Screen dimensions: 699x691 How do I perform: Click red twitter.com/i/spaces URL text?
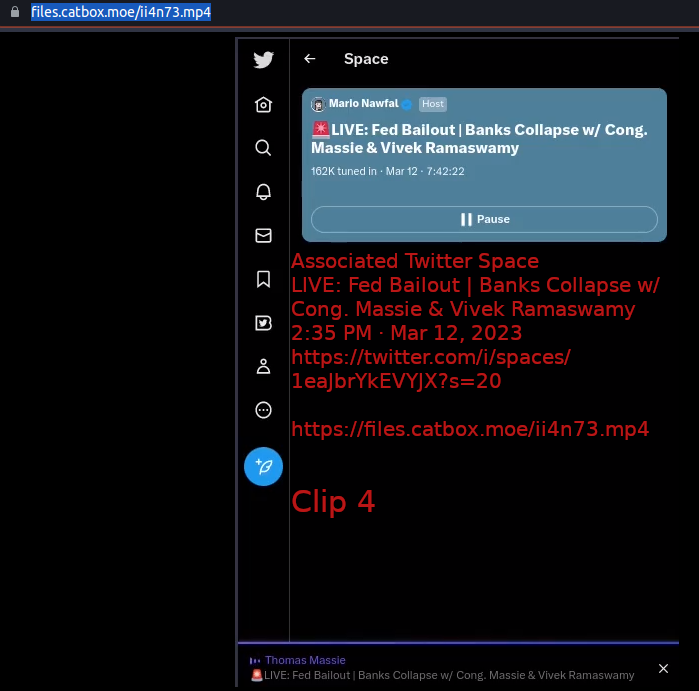point(431,369)
